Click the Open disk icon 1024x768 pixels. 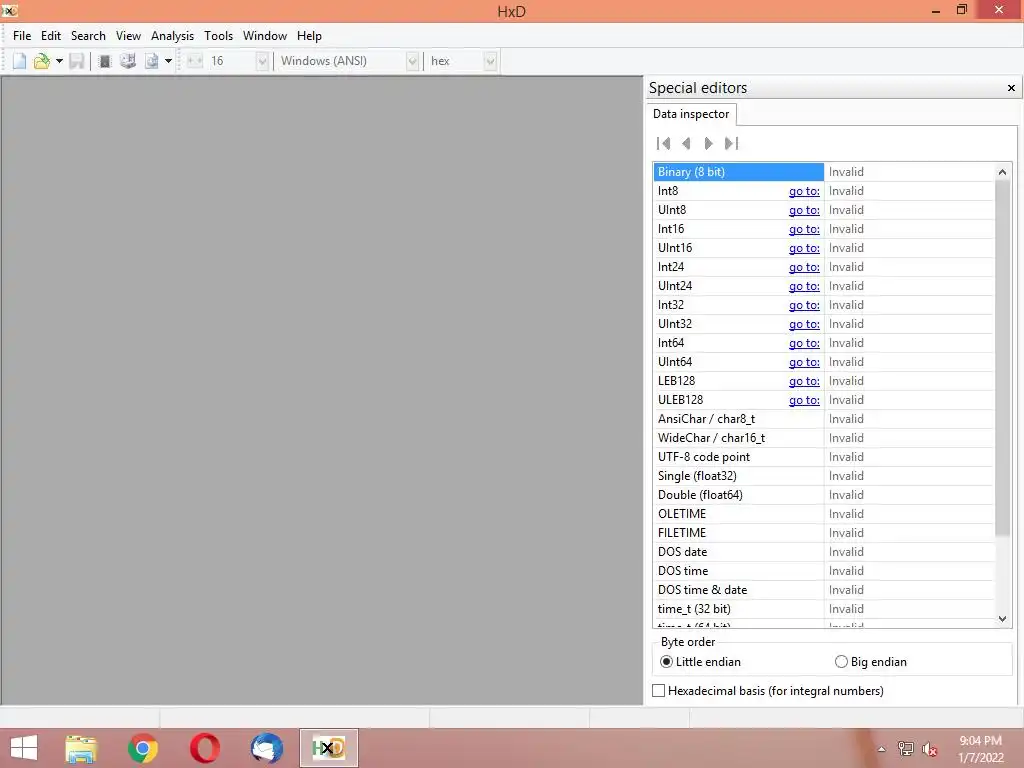point(128,61)
